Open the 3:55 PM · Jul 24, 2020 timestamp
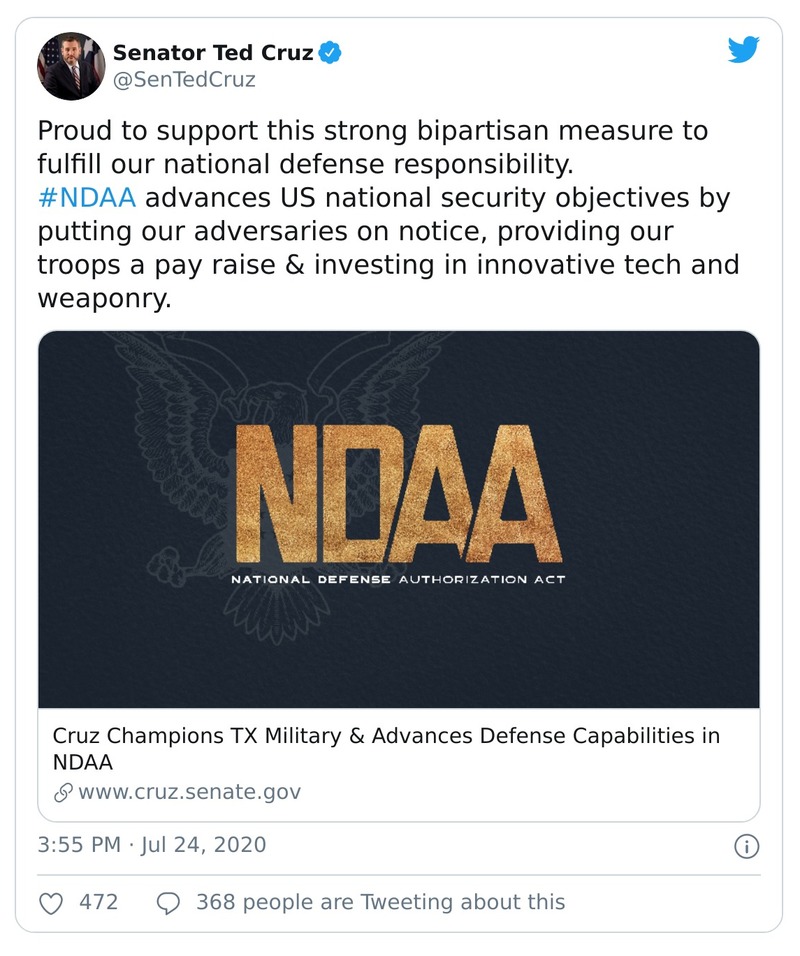The image size is (800, 956). [152, 845]
